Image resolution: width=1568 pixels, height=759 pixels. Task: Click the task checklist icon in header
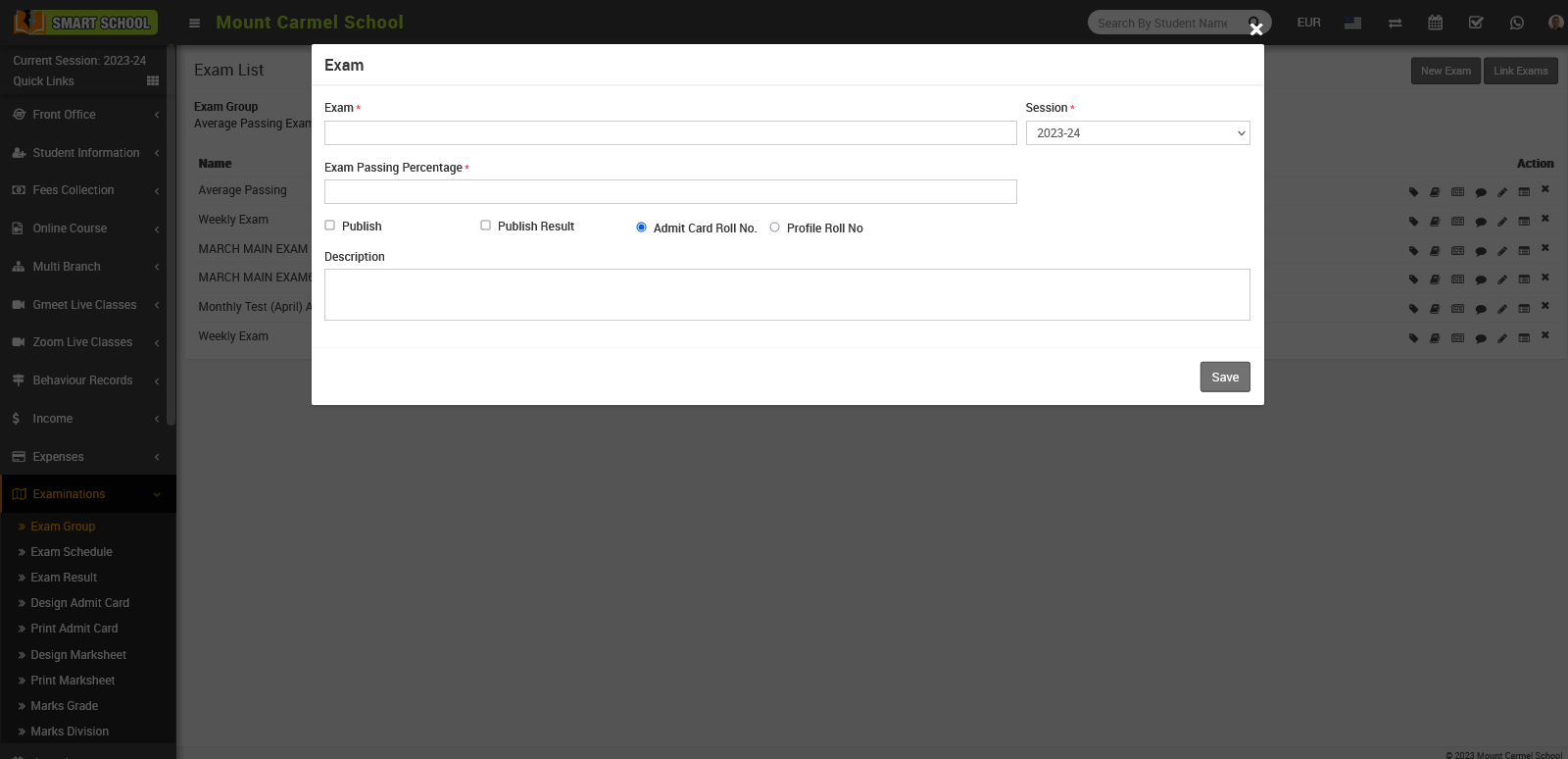pos(1476,23)
